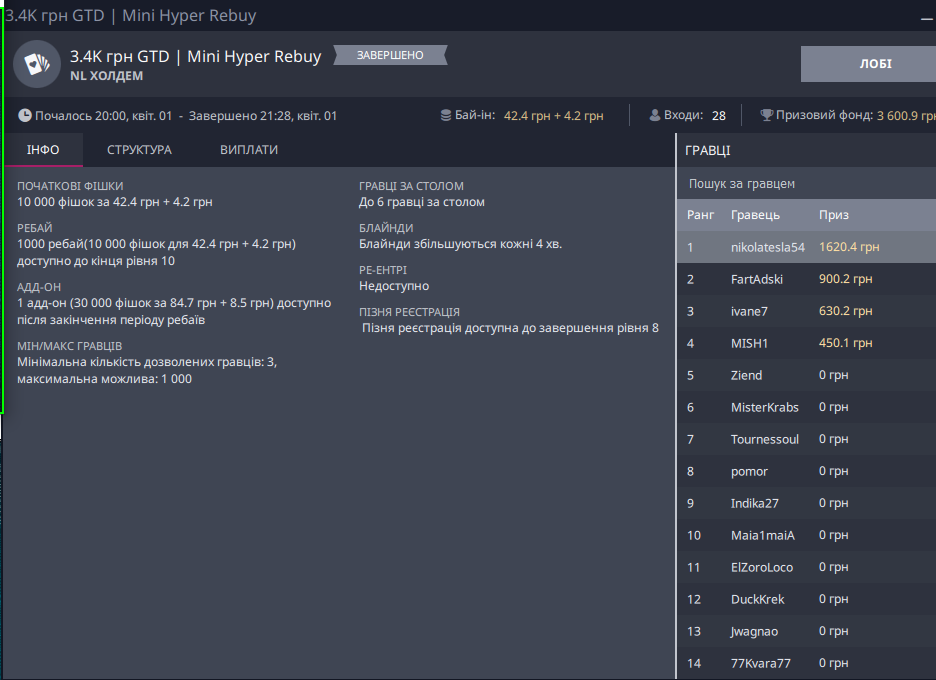Select player ElZoroLoco row
936x680 pixels.
coord(806,567)
